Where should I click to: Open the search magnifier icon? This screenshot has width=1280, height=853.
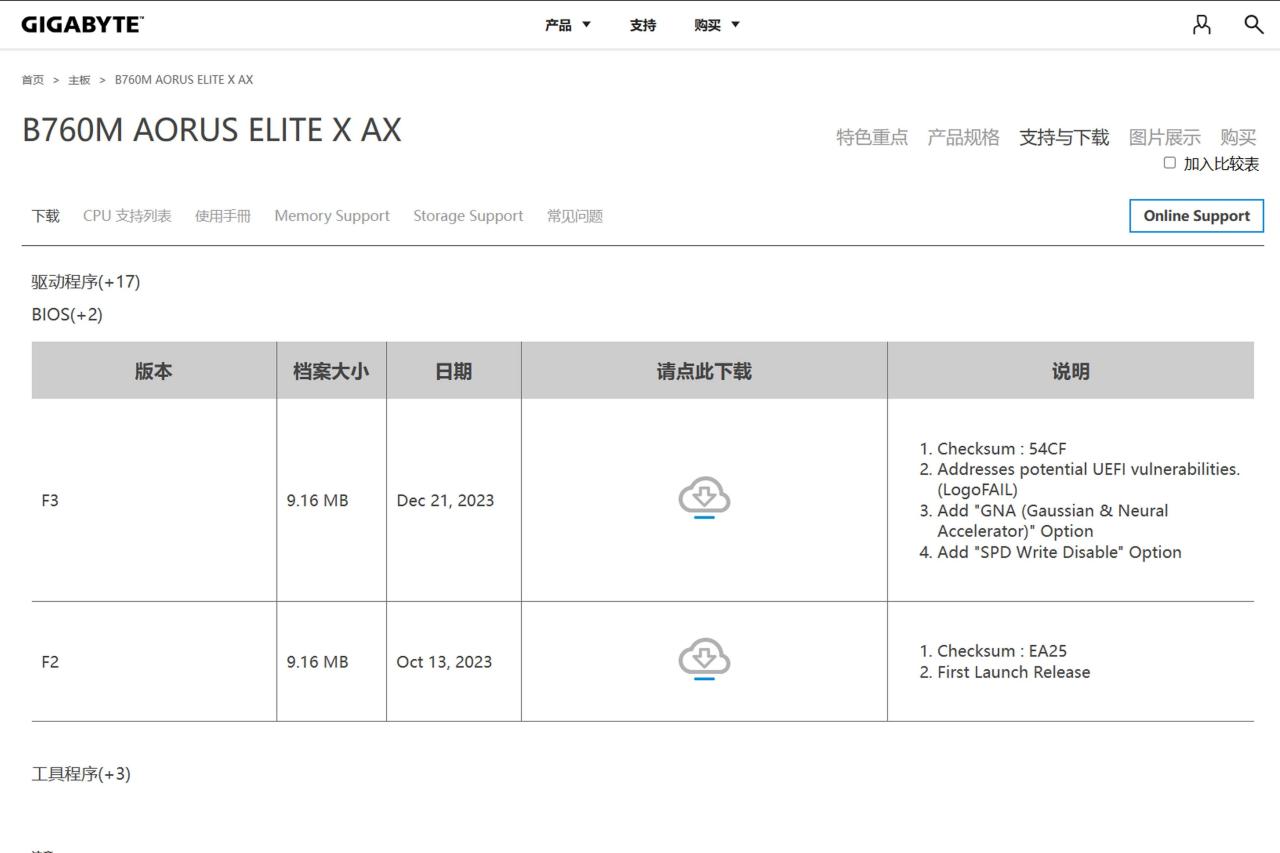1253,25
